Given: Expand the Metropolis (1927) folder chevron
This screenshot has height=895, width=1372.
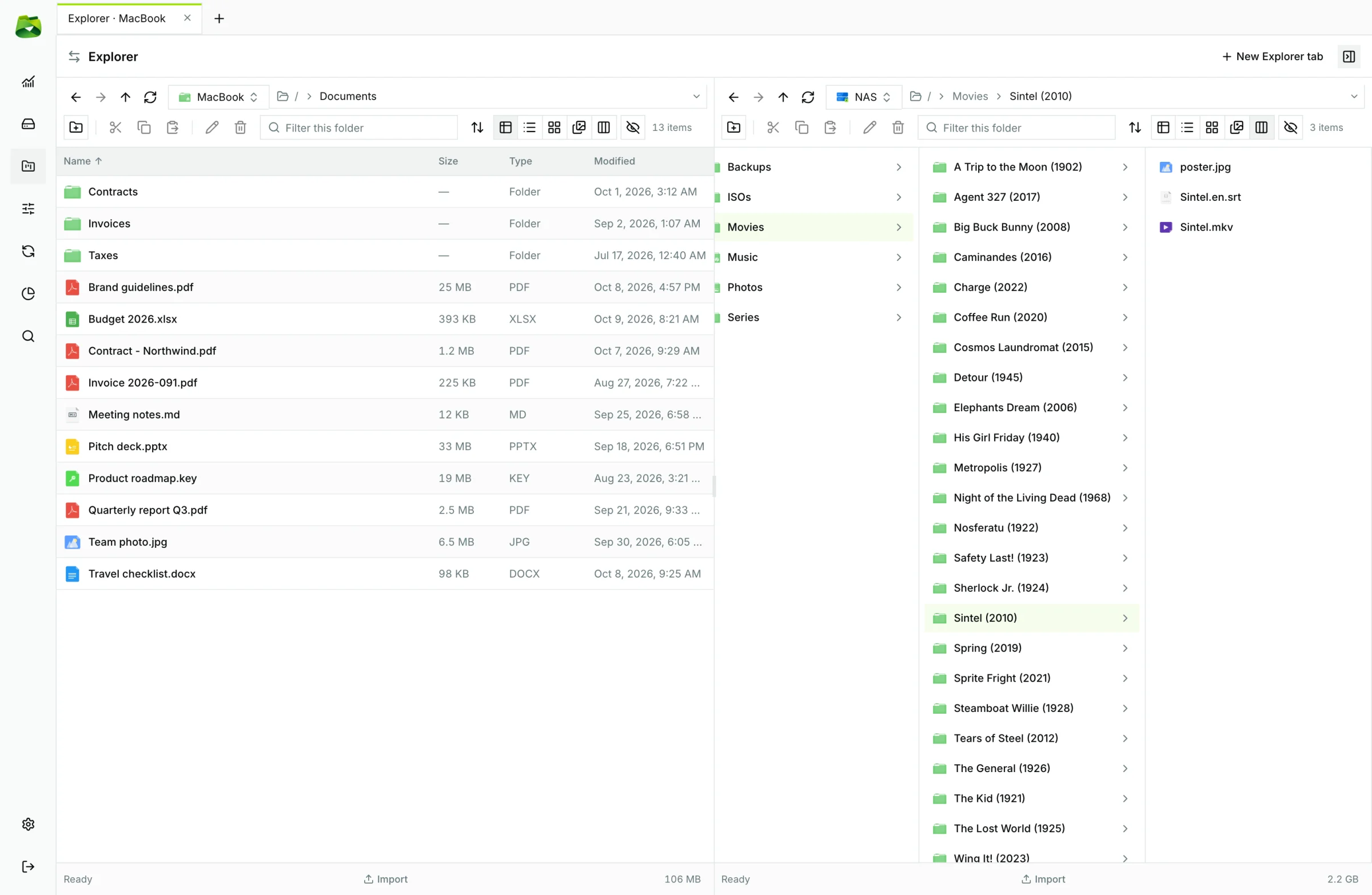Looking at the screenshot, I should [x=1124, y=468].
